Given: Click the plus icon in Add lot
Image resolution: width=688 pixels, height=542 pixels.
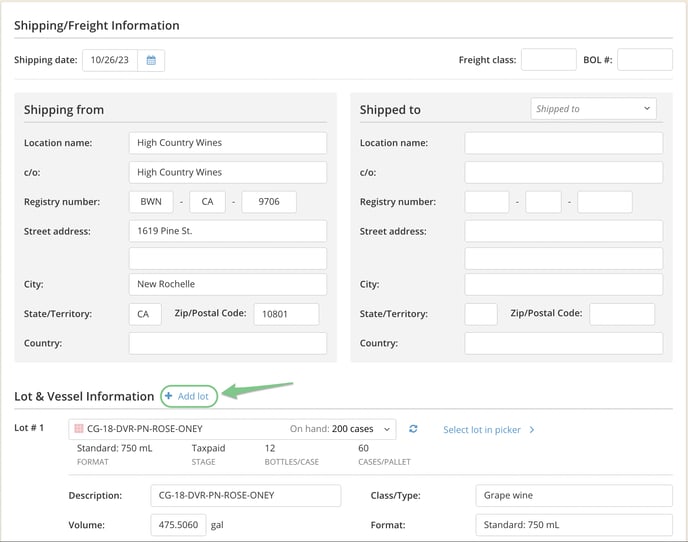Looking at the screenshot, I should 169,397.
